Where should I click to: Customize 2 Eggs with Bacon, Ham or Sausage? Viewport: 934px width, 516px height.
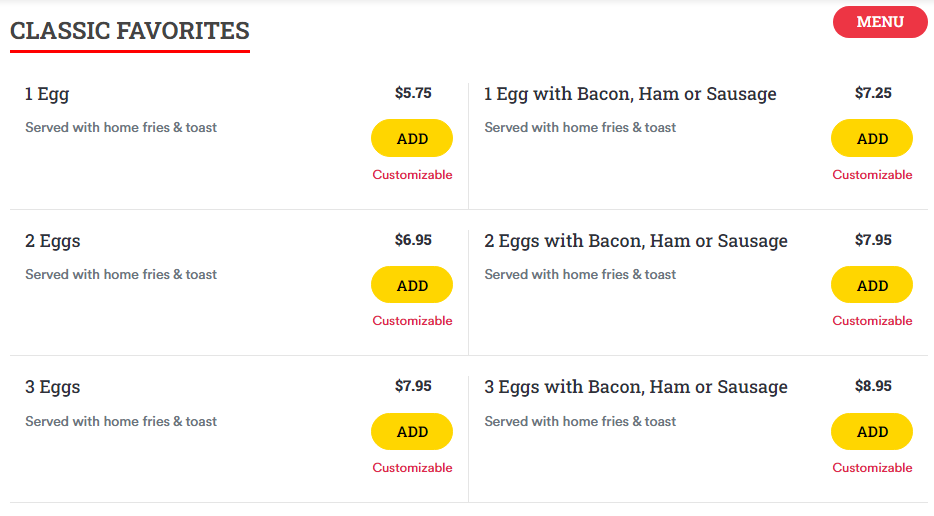(872, 321)
